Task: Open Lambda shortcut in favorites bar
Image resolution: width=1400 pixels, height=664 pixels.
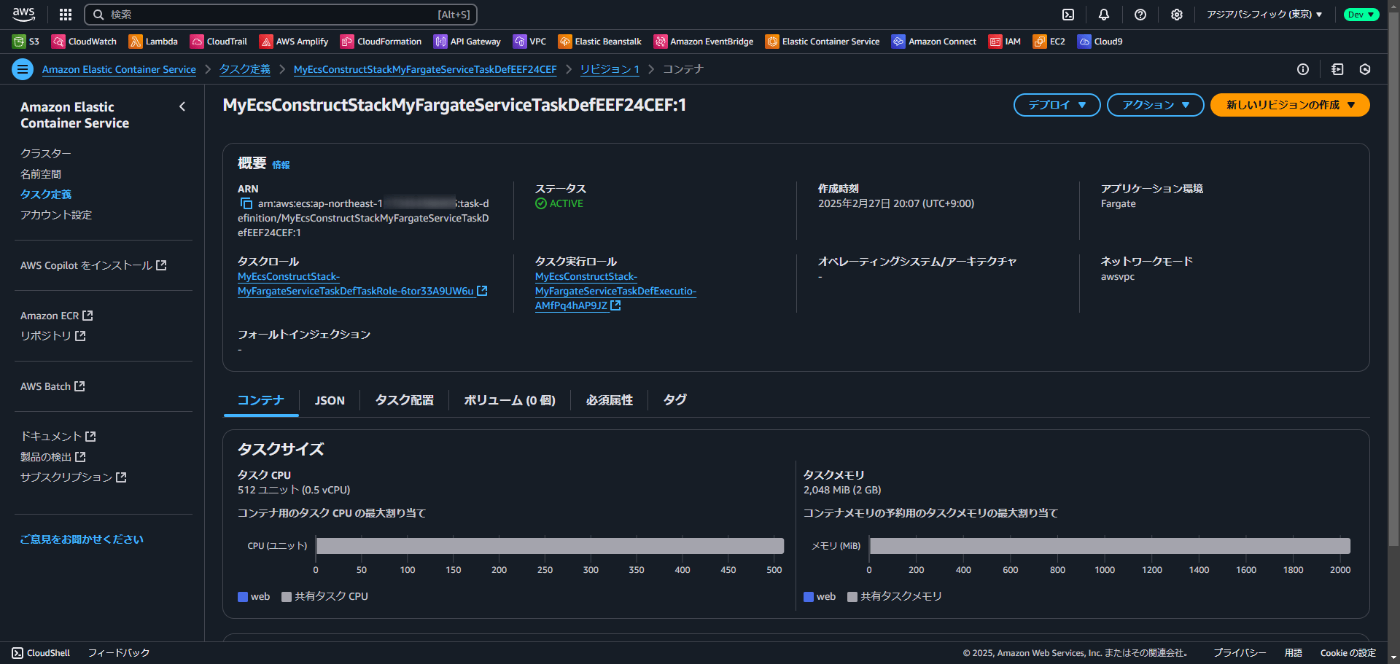Action: point(153,42)
